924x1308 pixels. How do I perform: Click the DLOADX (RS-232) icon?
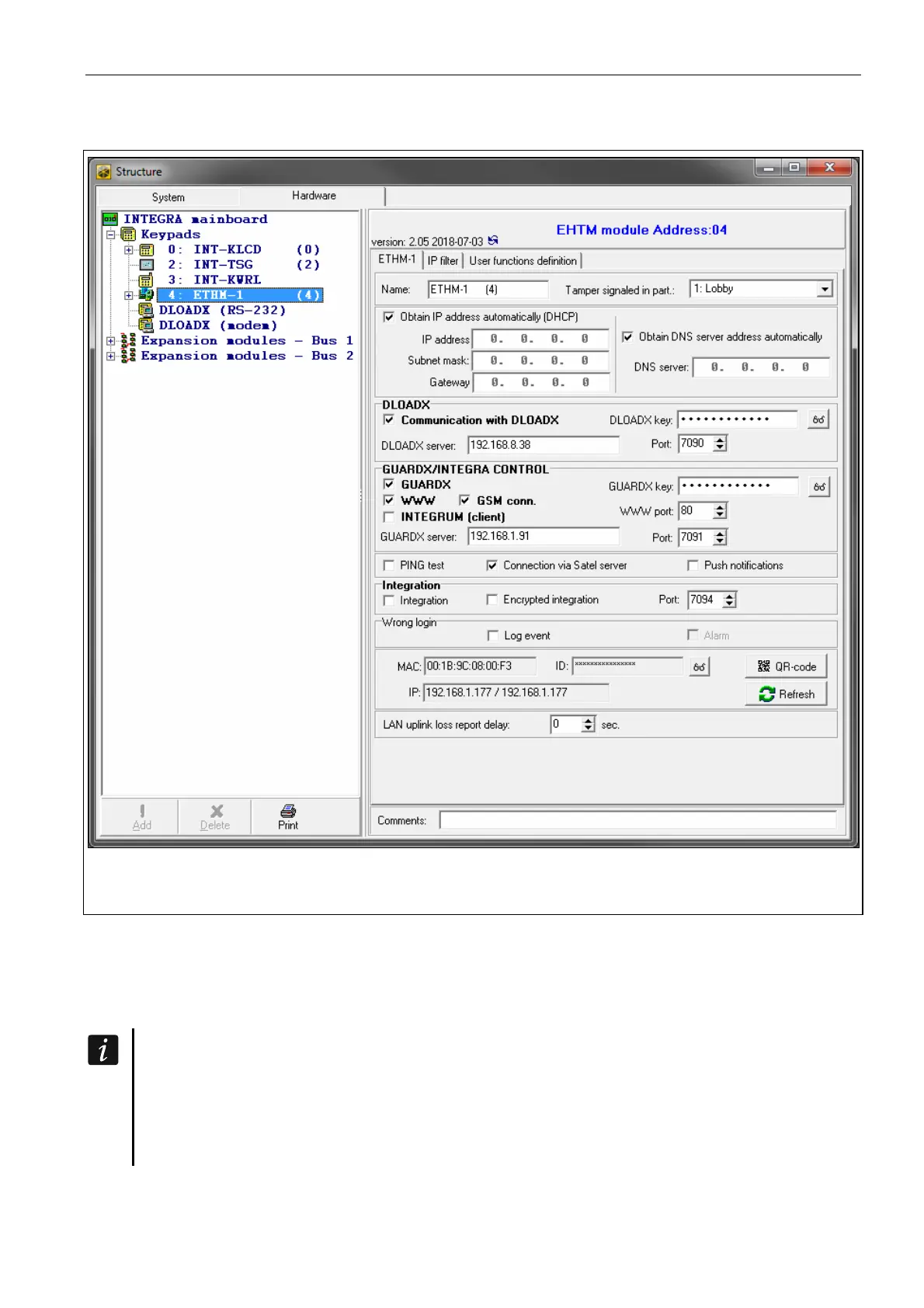(x=146, y=310)
